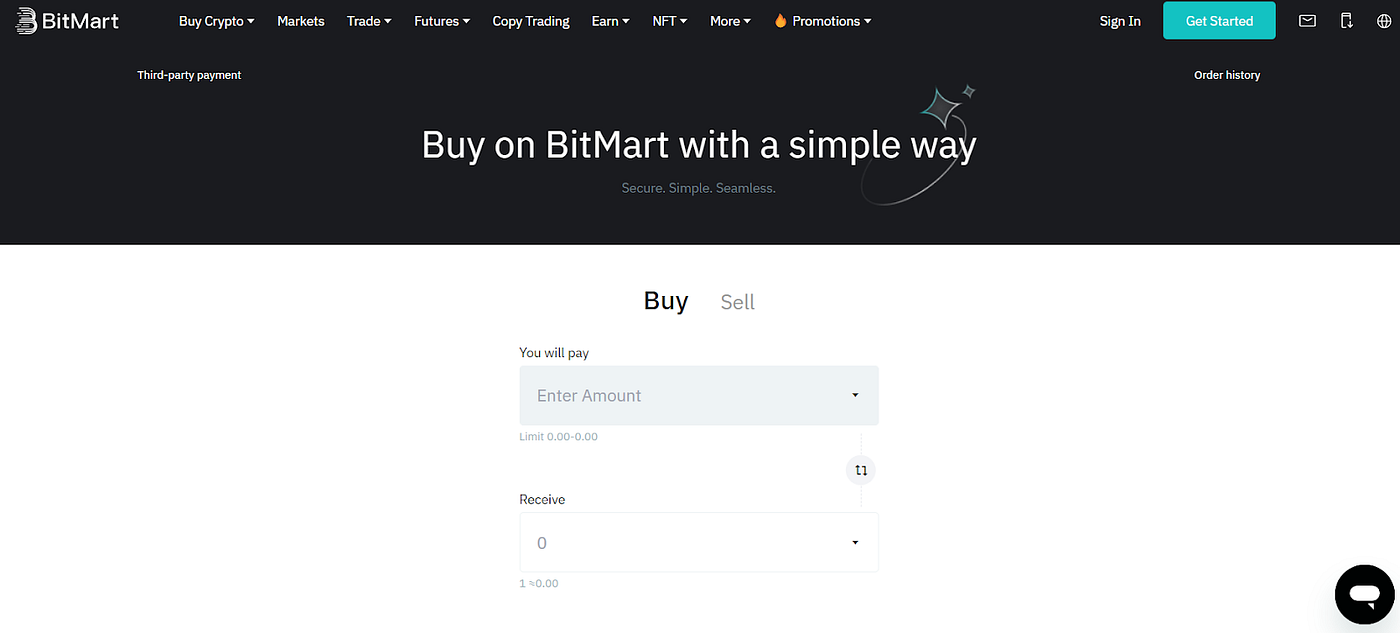This screenshot has height=633, width=1400.
Task: Click the Sign In link
Action: (1119, 20)
